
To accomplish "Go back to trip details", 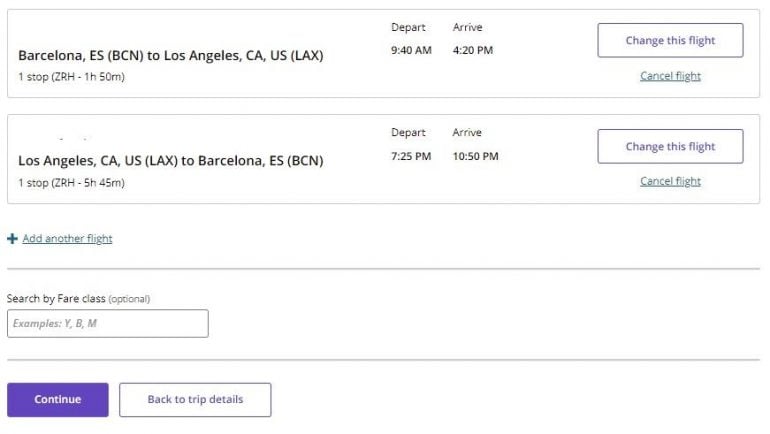I will [195, 399].
